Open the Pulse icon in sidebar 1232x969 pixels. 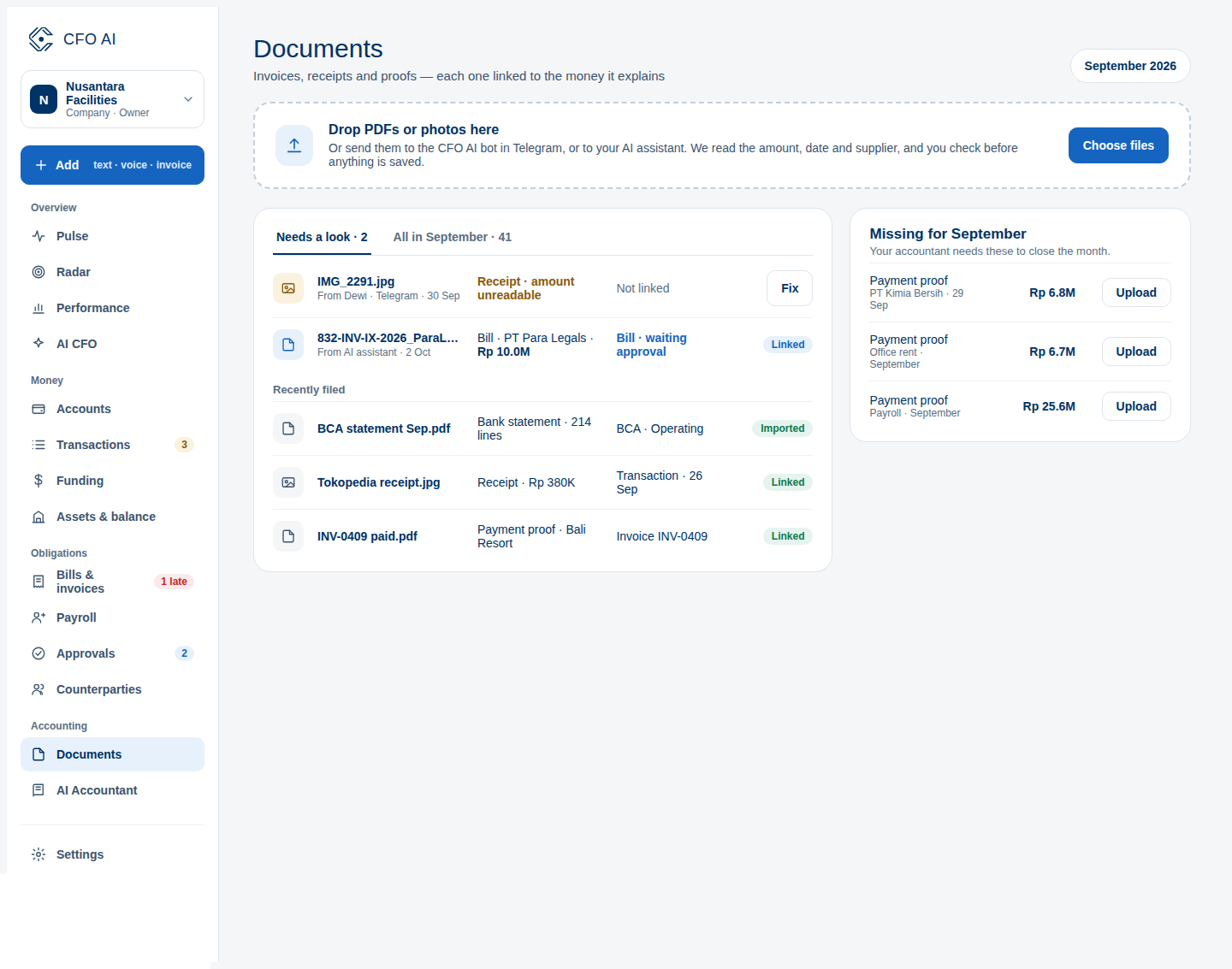pyautogui.click(x=38, y=236)
